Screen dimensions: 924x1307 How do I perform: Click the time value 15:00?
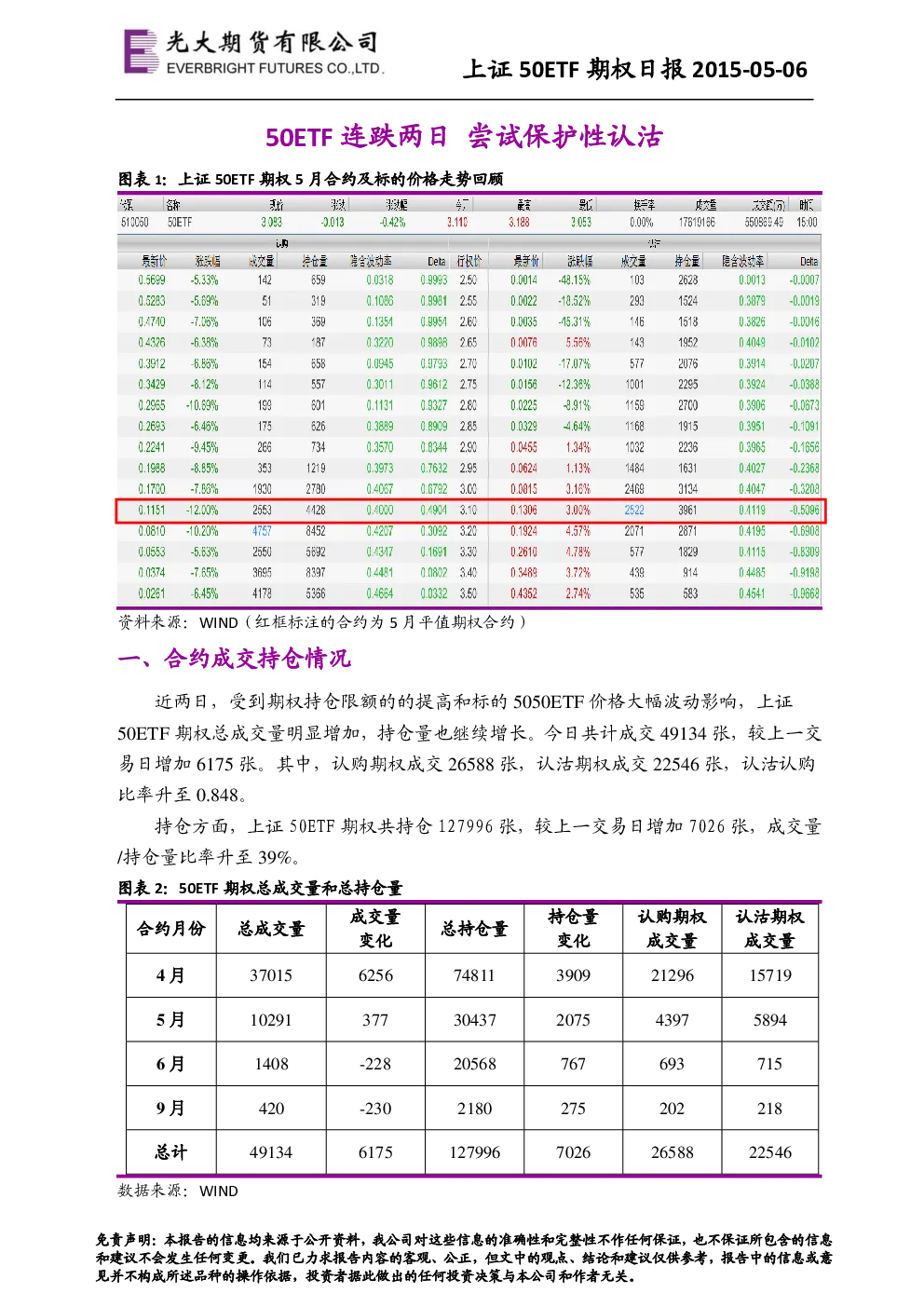click(x=807, y=223)
